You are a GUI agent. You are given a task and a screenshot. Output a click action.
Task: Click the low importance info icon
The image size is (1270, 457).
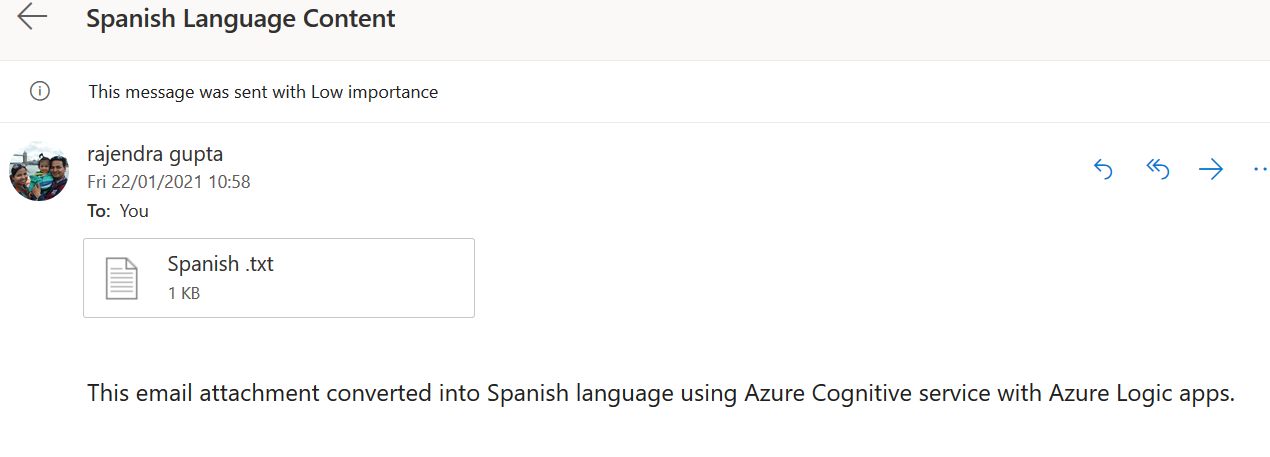[40, 92]
